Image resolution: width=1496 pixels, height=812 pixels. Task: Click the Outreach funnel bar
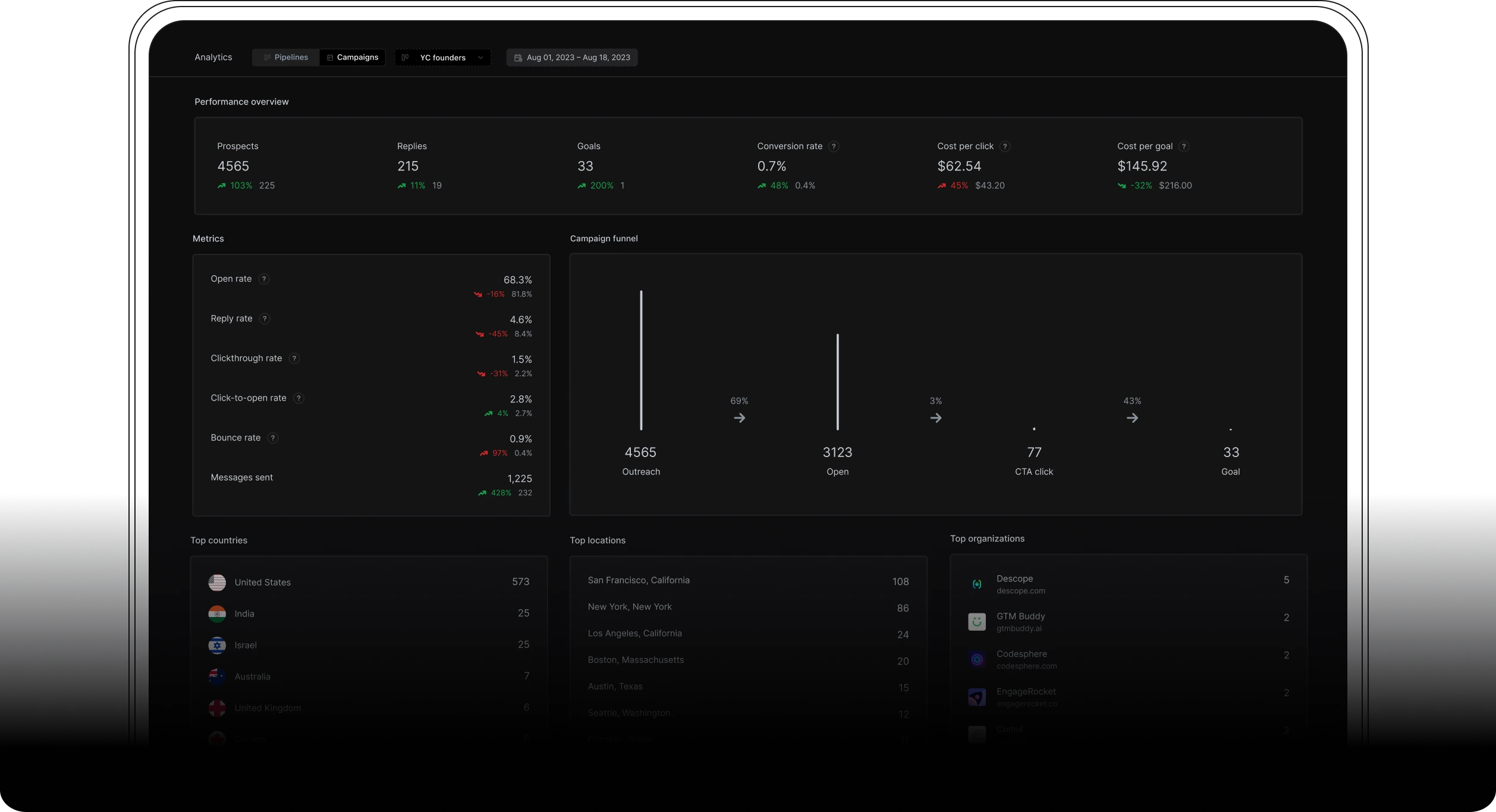tap(641, 360)
